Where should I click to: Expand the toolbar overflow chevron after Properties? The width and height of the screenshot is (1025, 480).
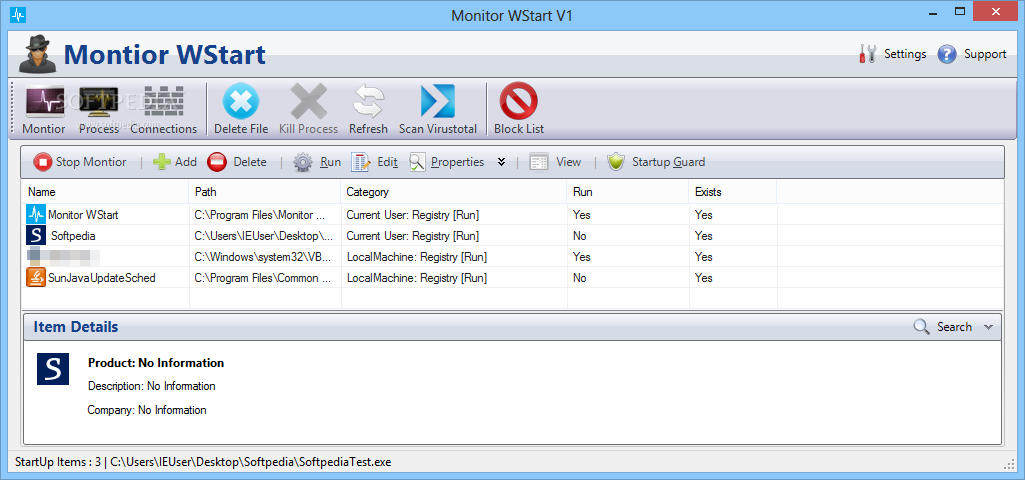[x=501, y=162]
